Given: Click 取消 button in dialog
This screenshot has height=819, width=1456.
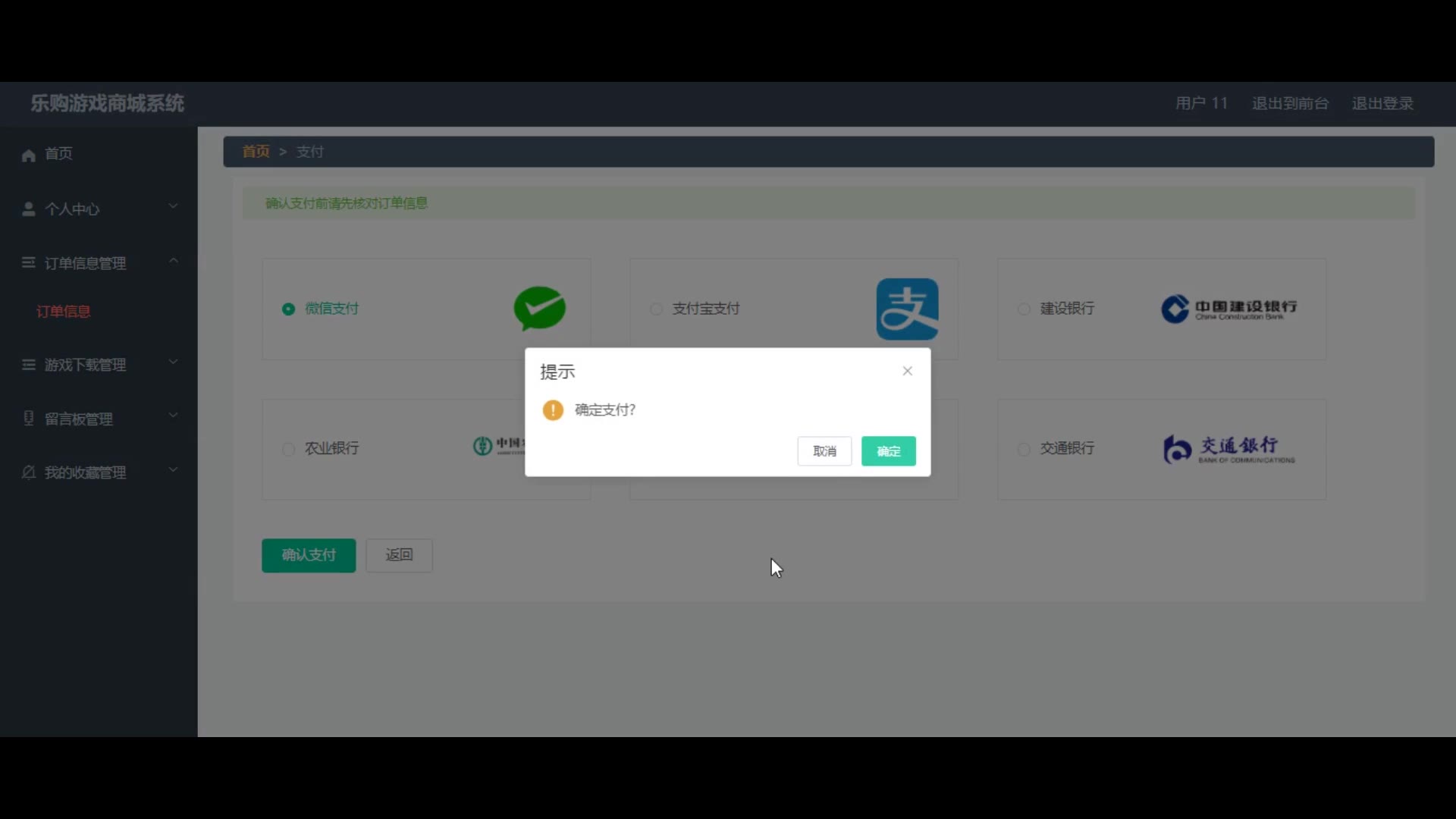Looking at the screenshot, I should point(824,451).
